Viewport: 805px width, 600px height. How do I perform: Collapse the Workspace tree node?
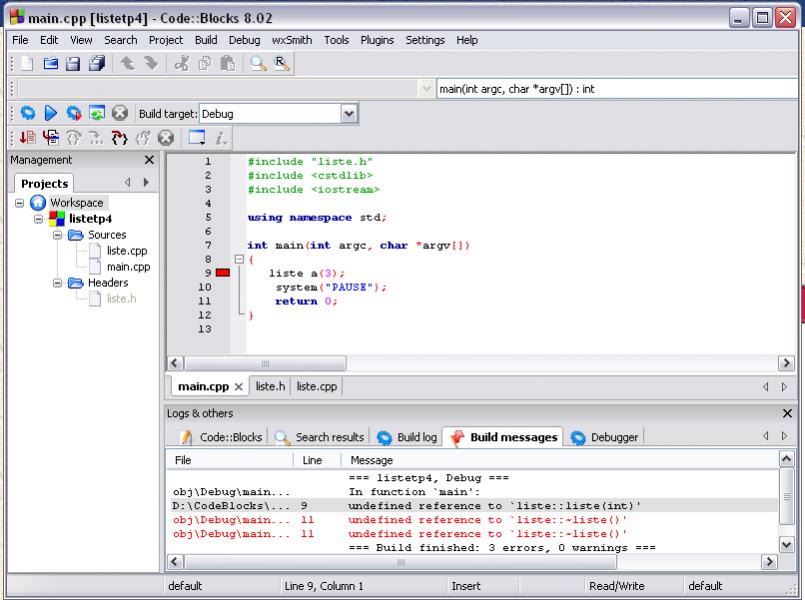[20, 203]
